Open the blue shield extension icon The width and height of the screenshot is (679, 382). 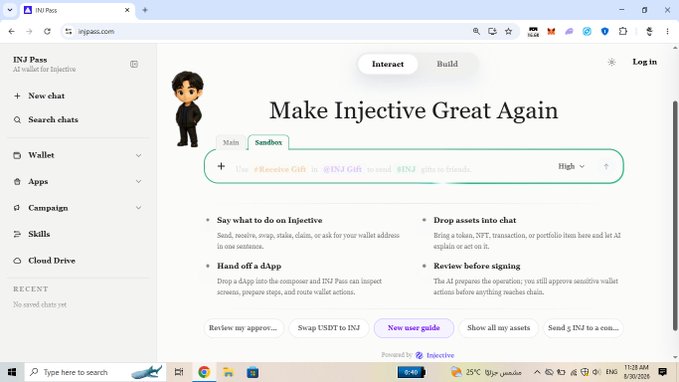605,32
